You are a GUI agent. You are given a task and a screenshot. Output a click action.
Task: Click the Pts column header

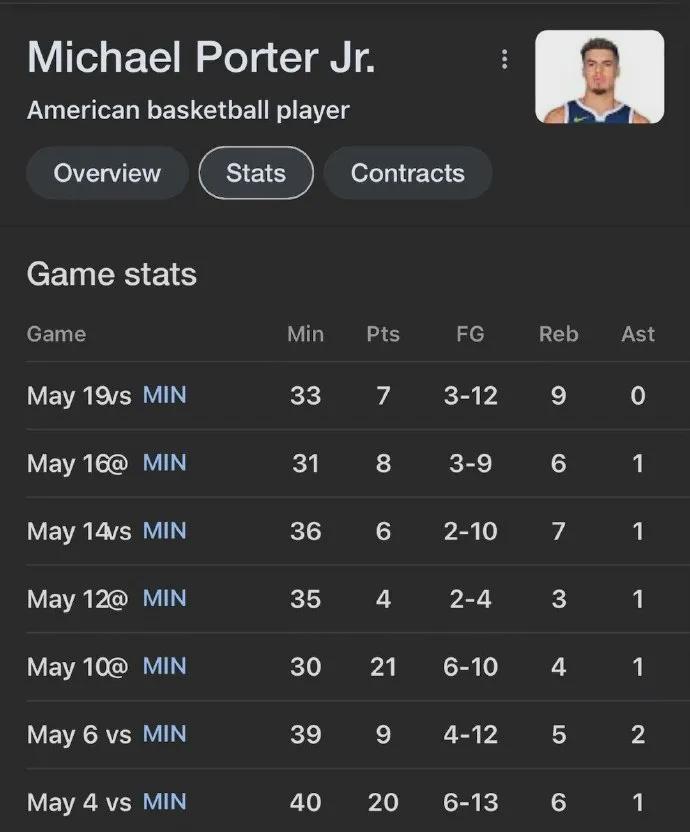point(383,334)
